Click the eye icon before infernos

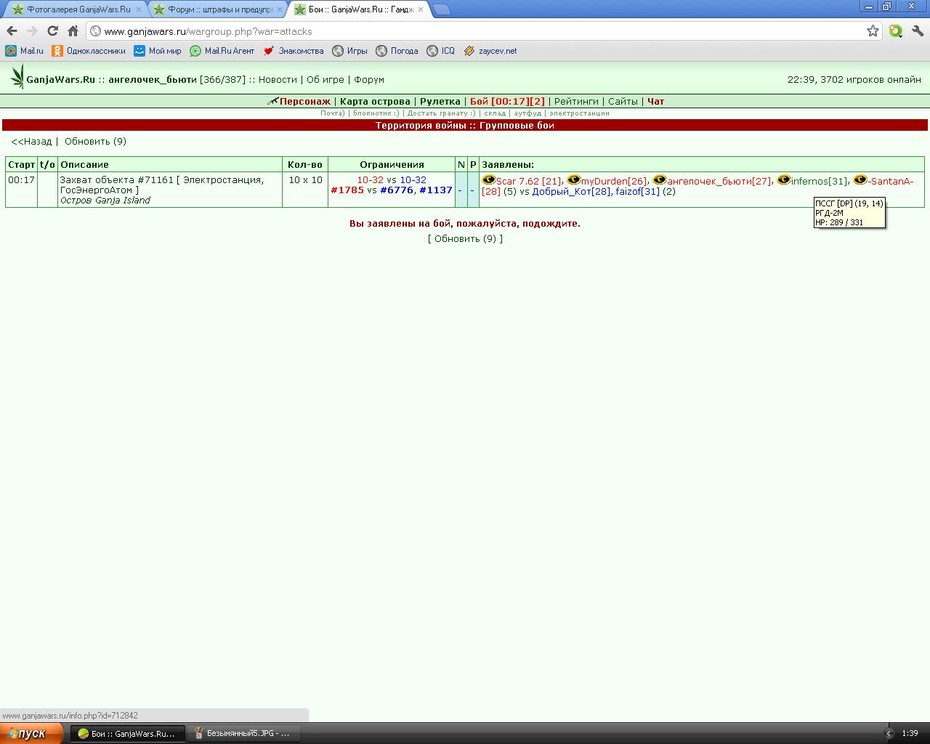click(x=784, y=179)
